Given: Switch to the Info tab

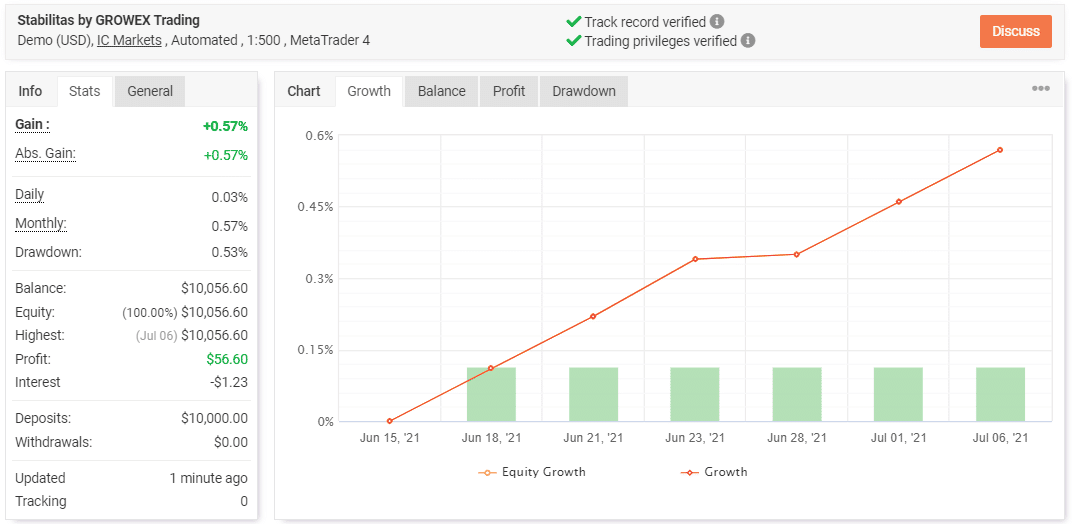Looking at the screenshot, I should pyautogui.click(x=30, y=91).
